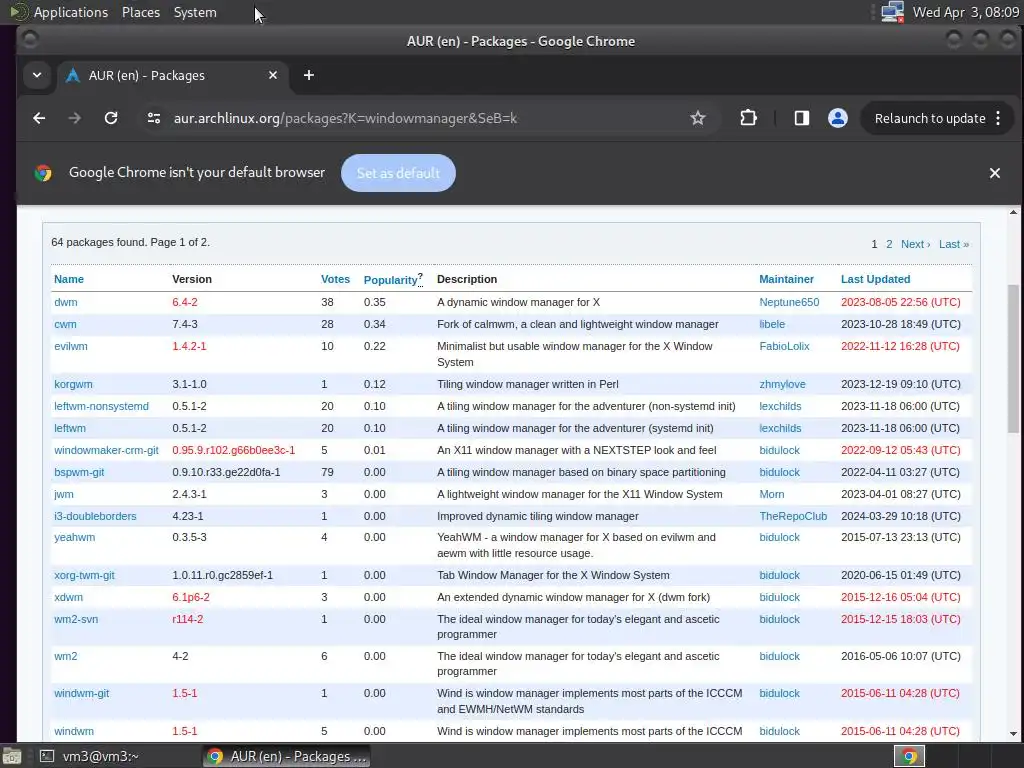Sort by Maintainer column header
1024x768 pixels.
786,279
